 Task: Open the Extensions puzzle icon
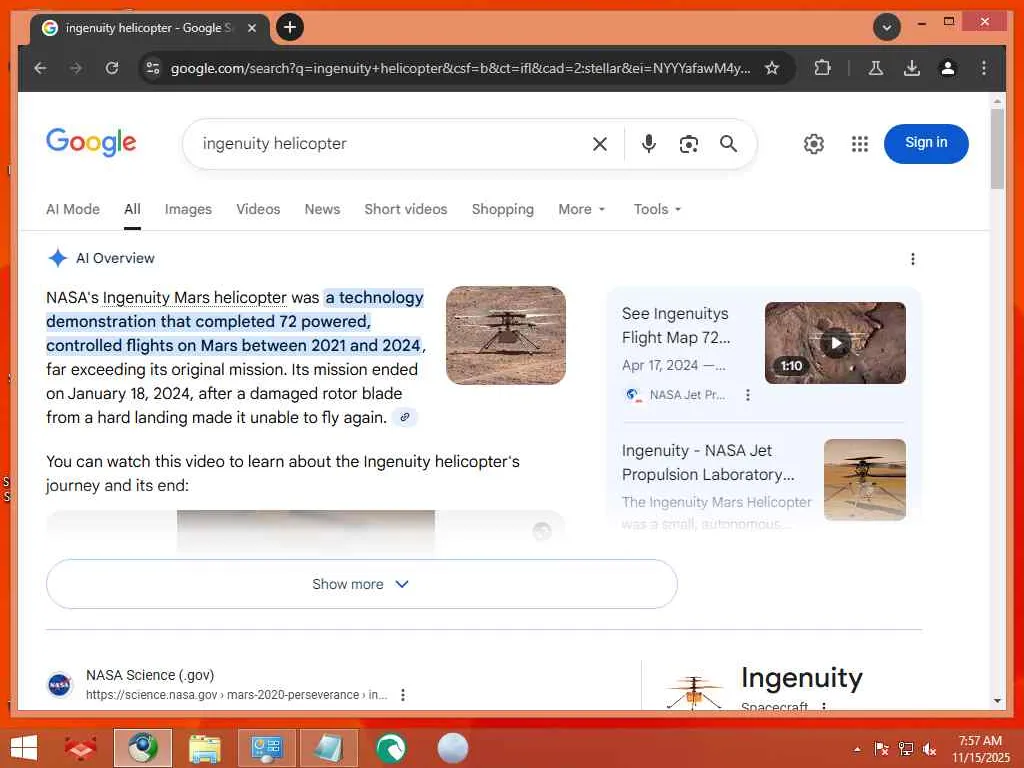(x=822, y=68)
